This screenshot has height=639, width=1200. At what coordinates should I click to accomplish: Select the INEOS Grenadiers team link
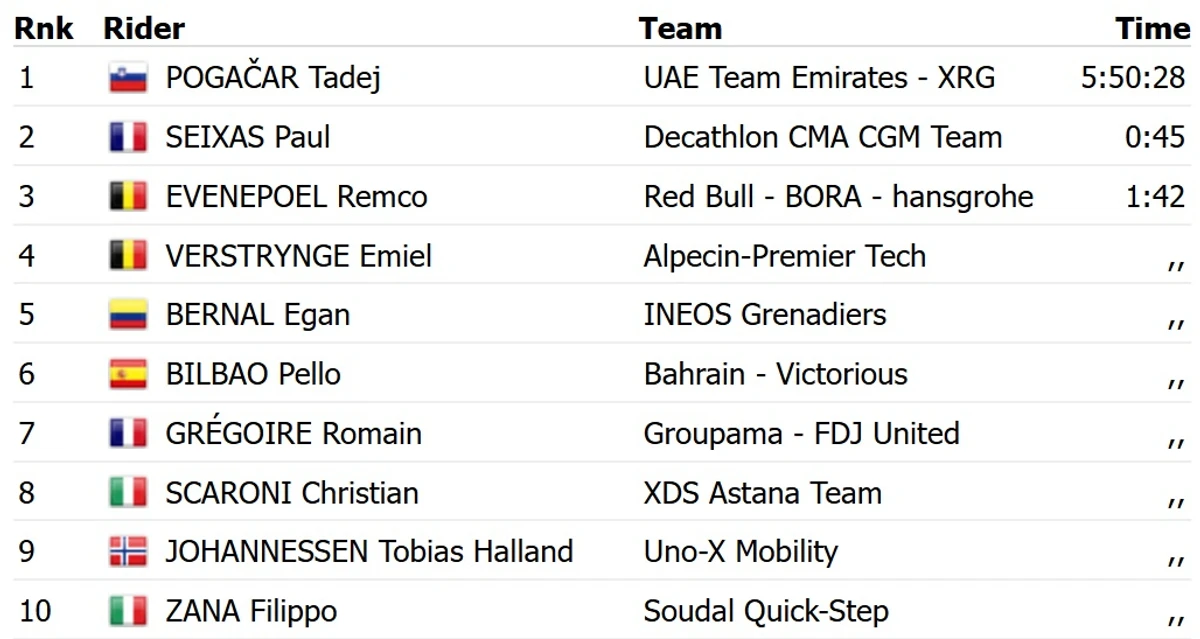(x=765, y=315)
